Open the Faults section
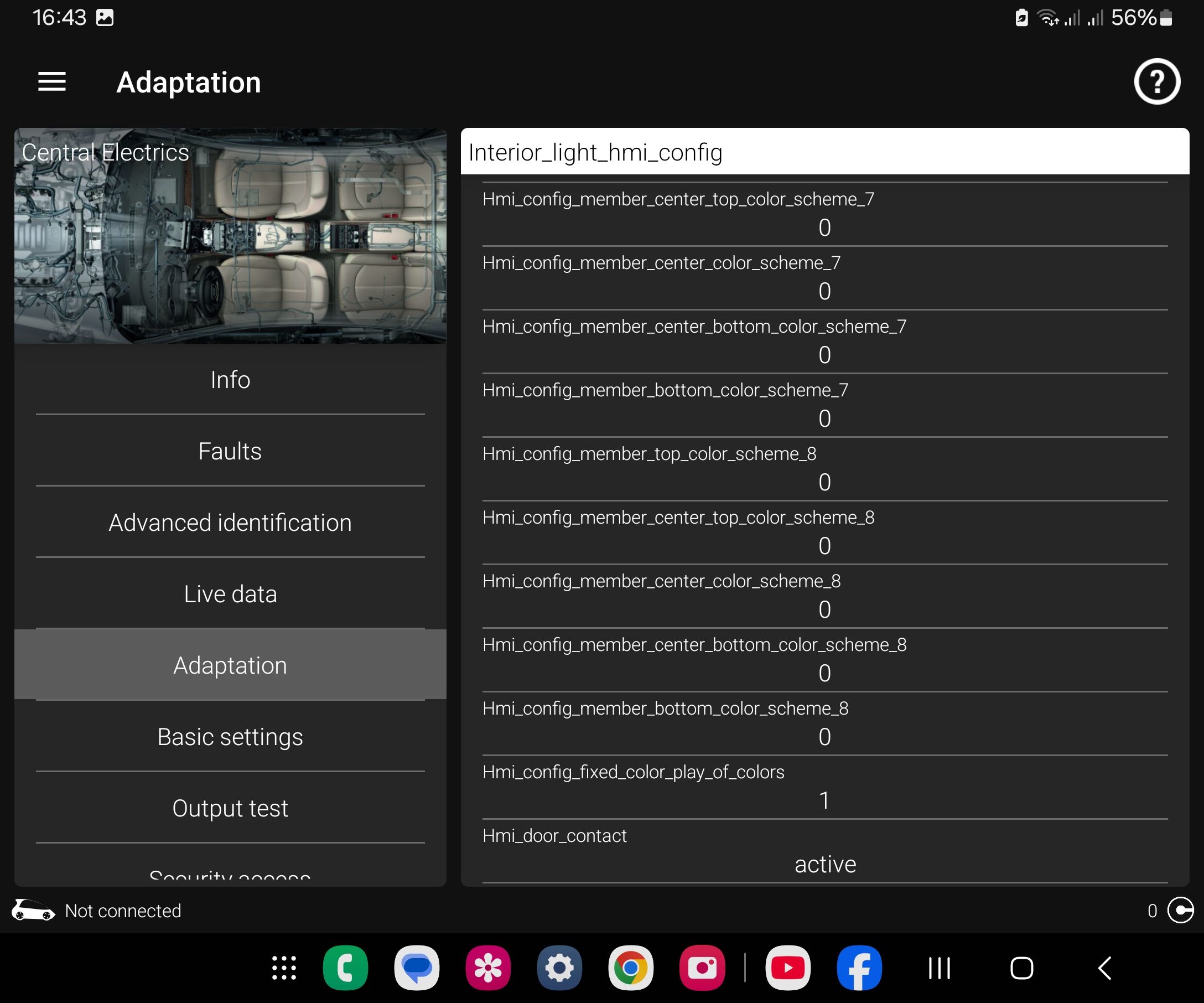1204x1003 pixels. [x=230, y=451]
